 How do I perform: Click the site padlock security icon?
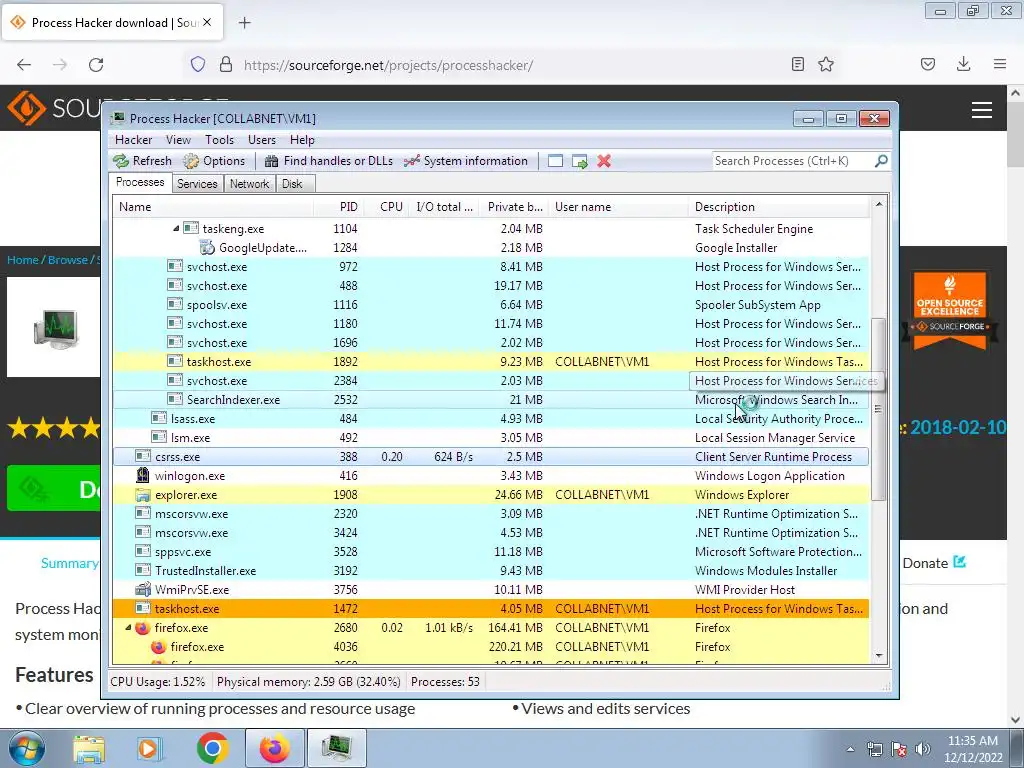(226, 65)
